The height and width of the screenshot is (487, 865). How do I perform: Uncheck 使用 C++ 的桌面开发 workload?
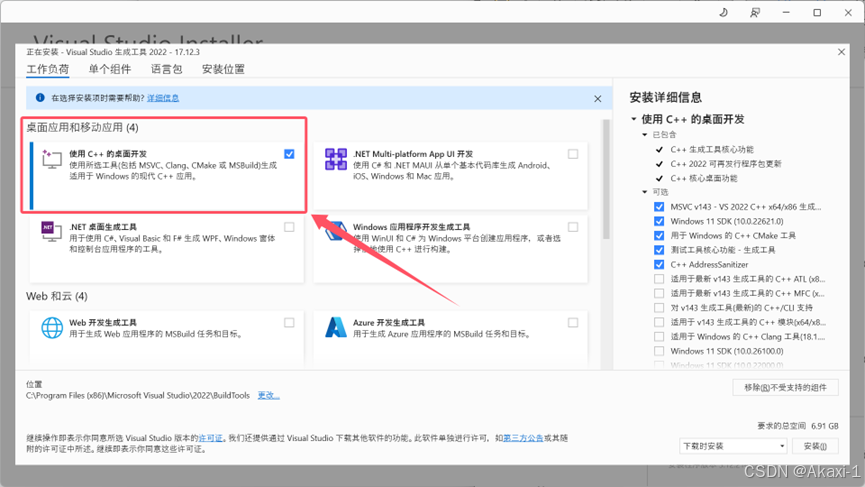(289, 154)
